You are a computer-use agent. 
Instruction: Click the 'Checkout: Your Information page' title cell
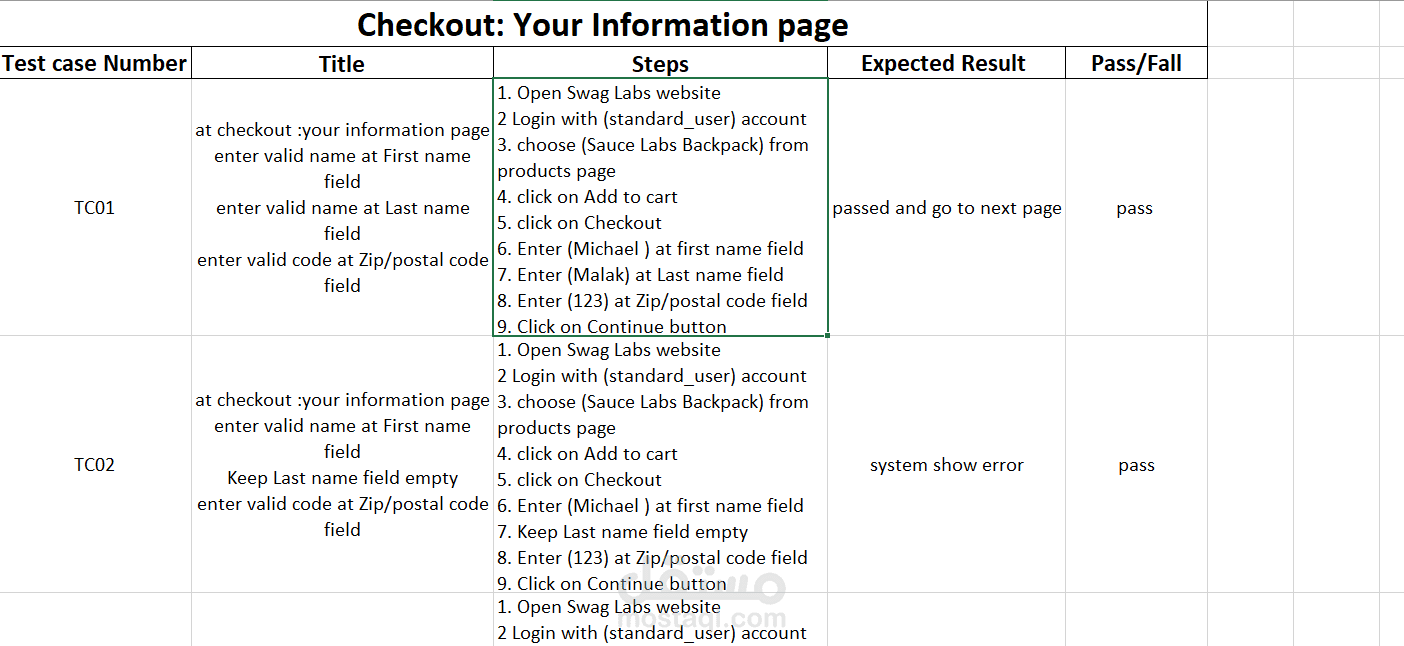(603, 24)
